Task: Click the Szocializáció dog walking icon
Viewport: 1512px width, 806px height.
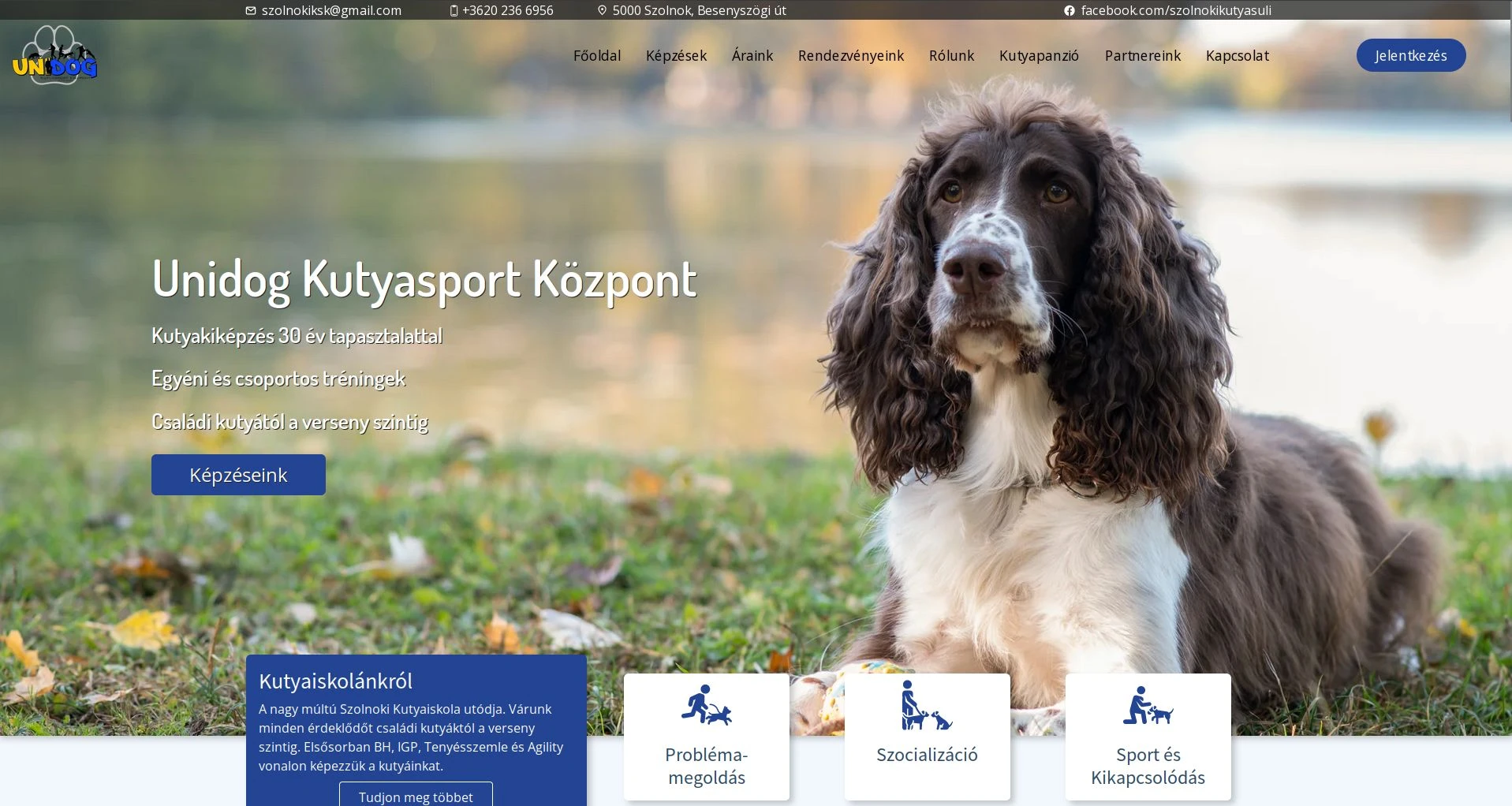Action: [927, 704]
